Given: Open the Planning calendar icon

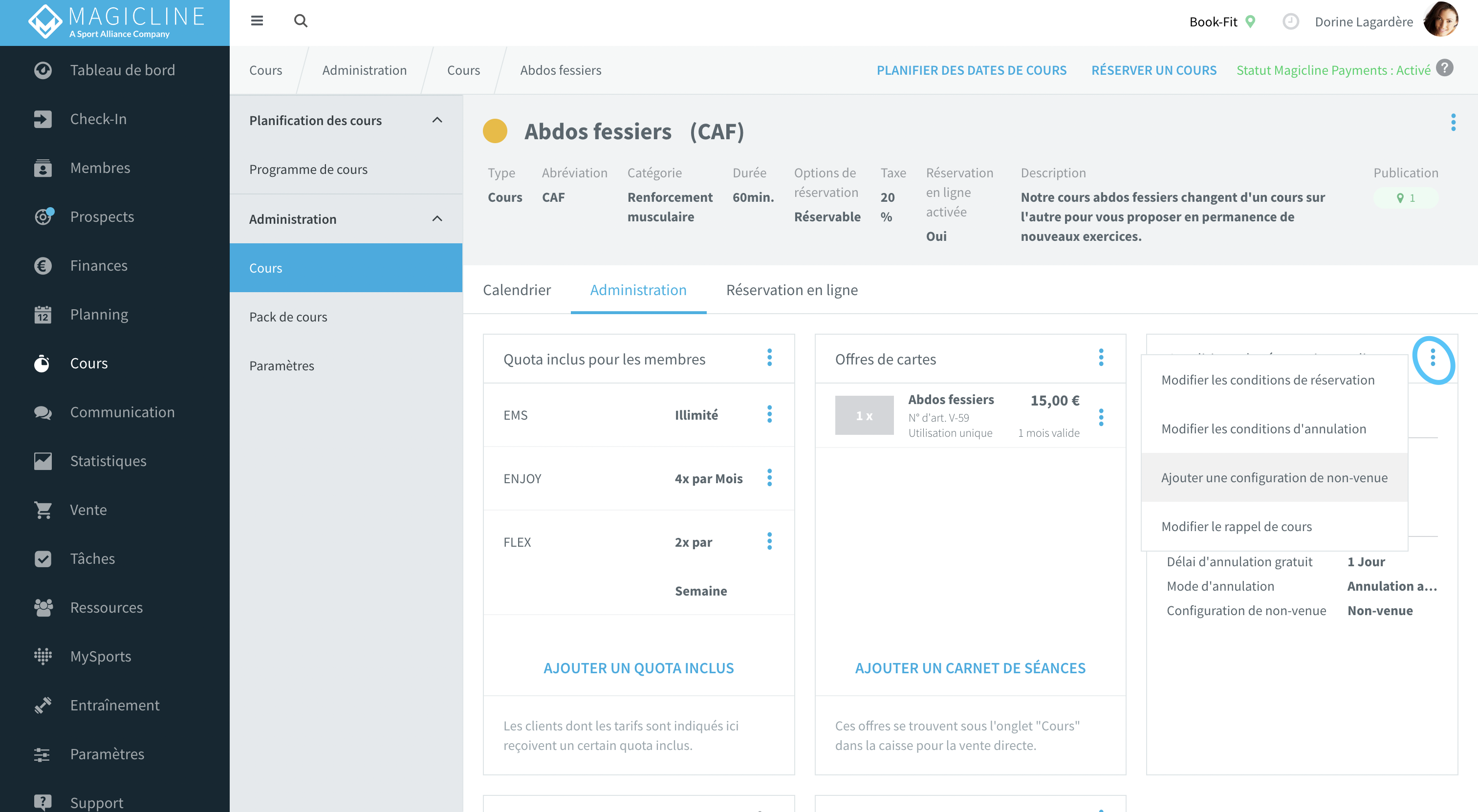Looking at the screenshot, I should pos(43,314).
